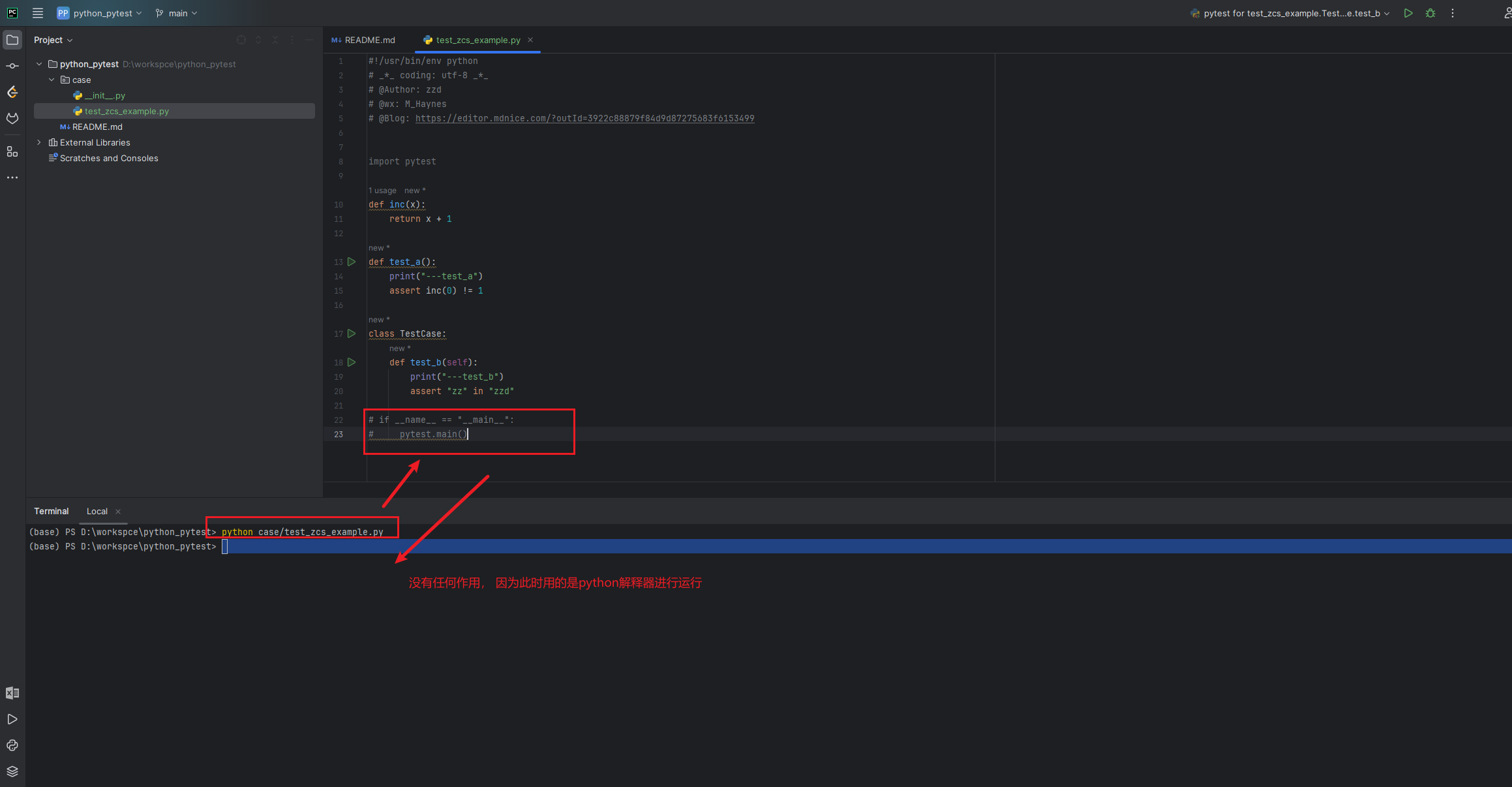The image size is (1512, 787).
Task: Close the Local terminal tab
Action: [x=118, y=512]
